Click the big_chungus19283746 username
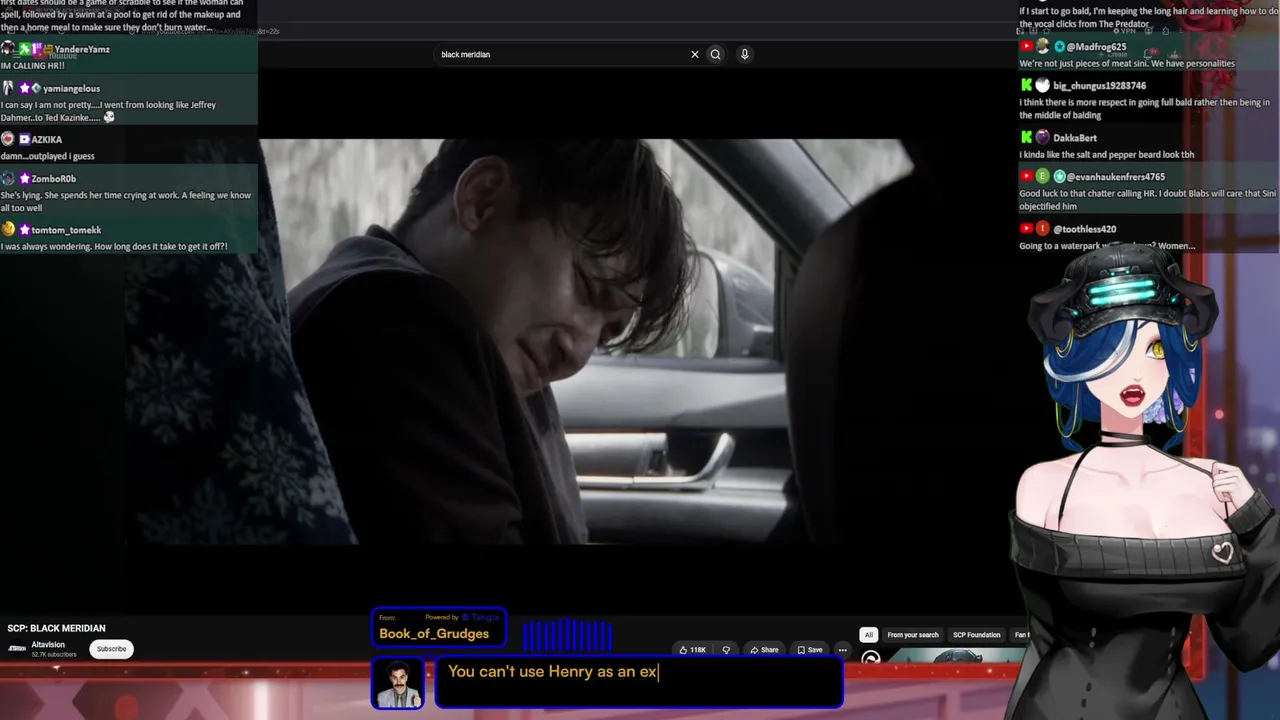This screenshot has height=720, width=1280. (x=1099, y=86)
